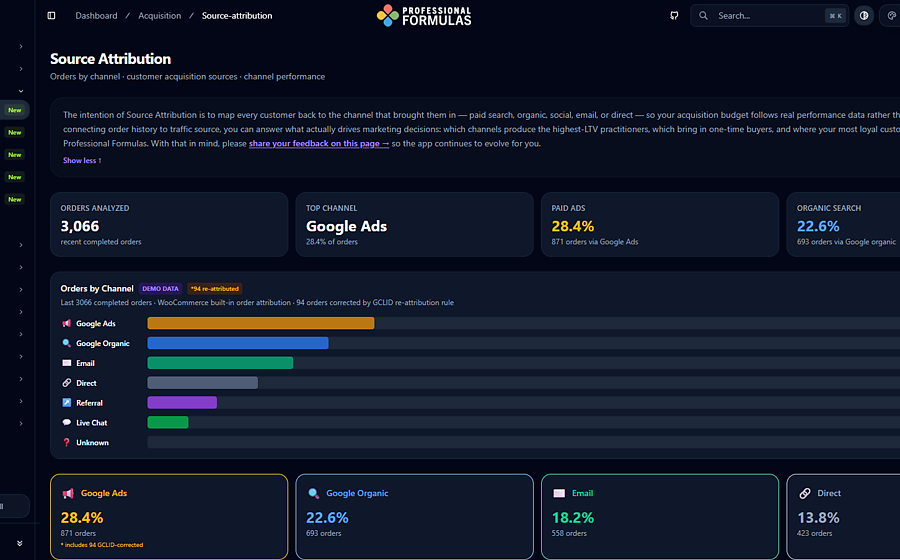
Task: Click 'includes 94 GCLID-corrected' note
Action: point(102,545)
